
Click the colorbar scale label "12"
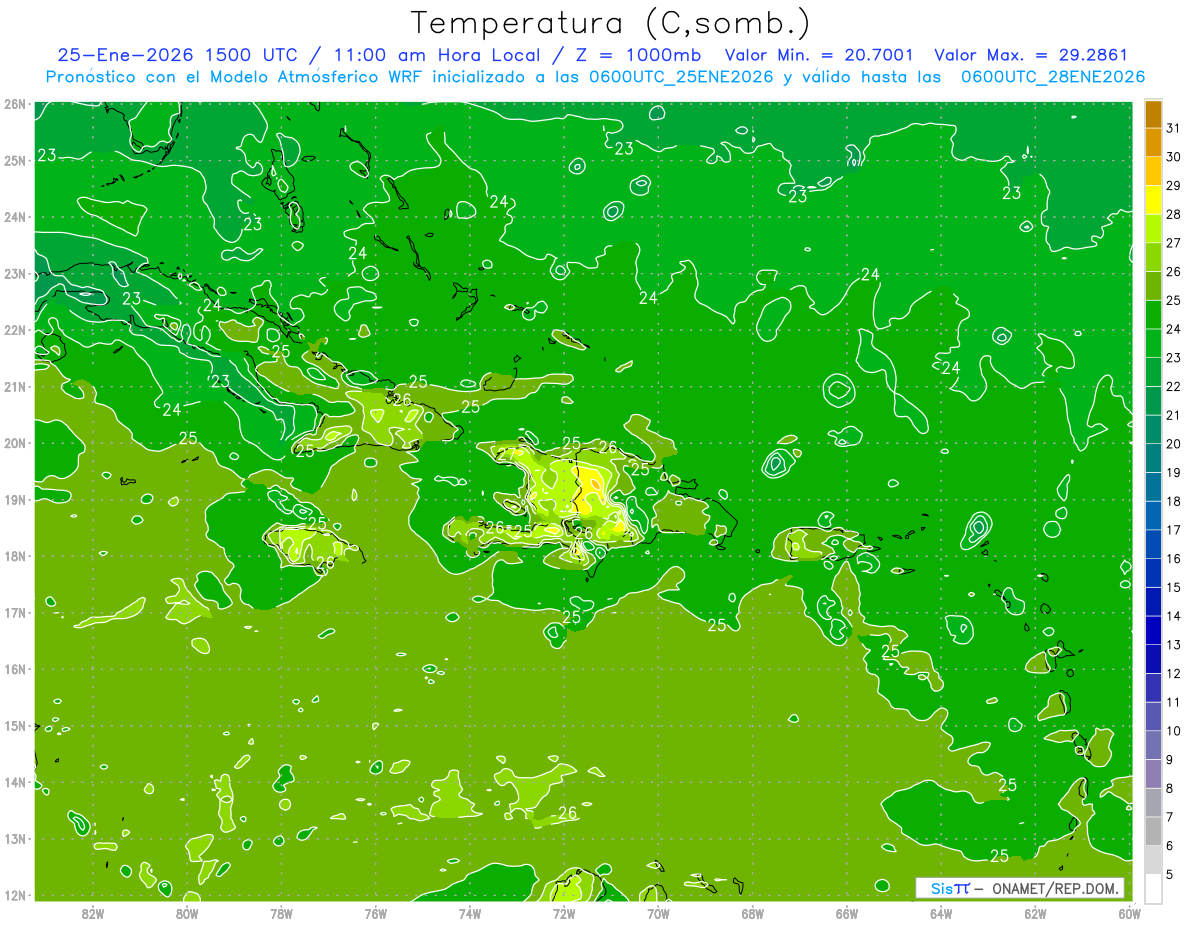1173,673
